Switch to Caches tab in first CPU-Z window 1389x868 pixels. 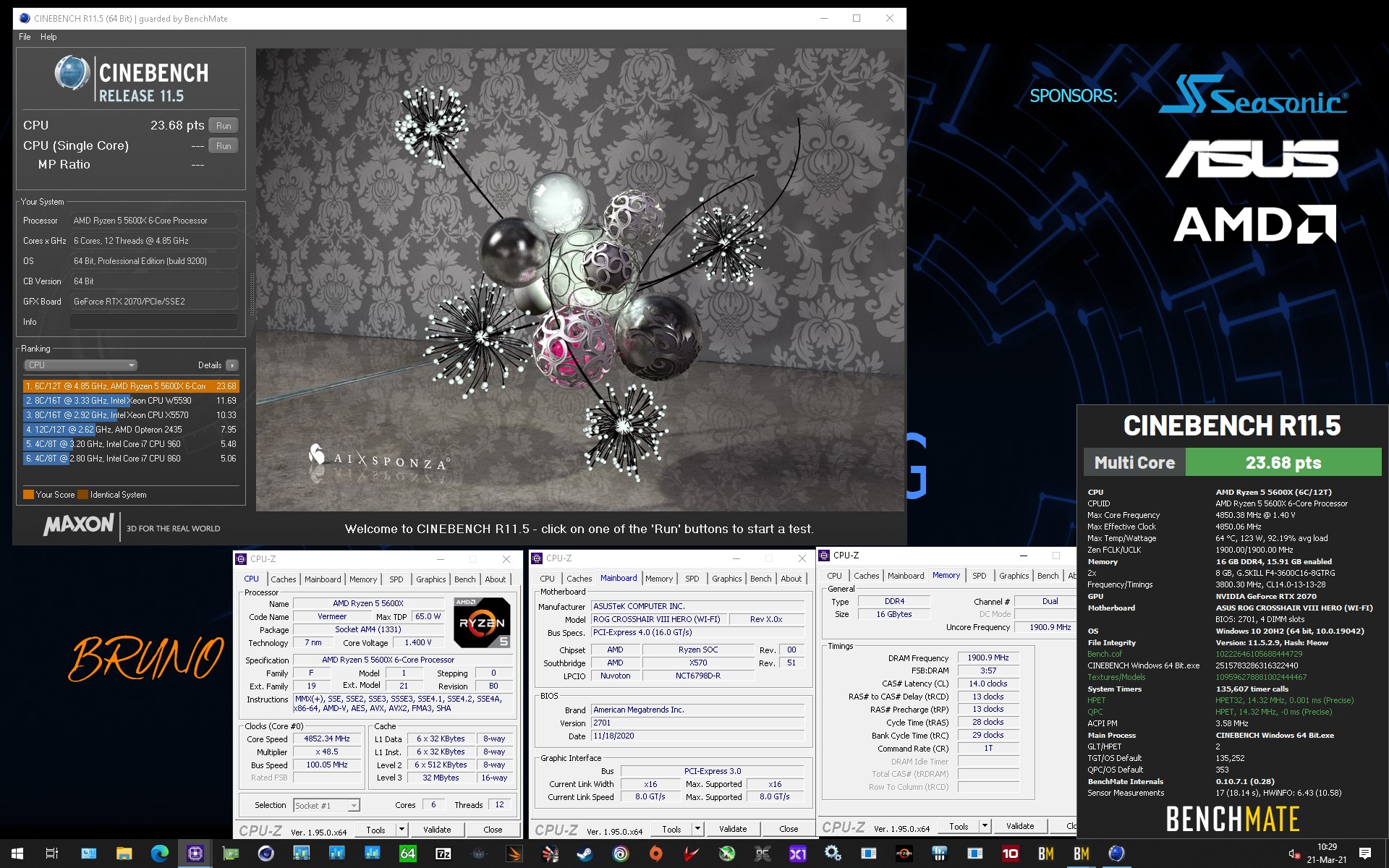click(x=283, y=579)
